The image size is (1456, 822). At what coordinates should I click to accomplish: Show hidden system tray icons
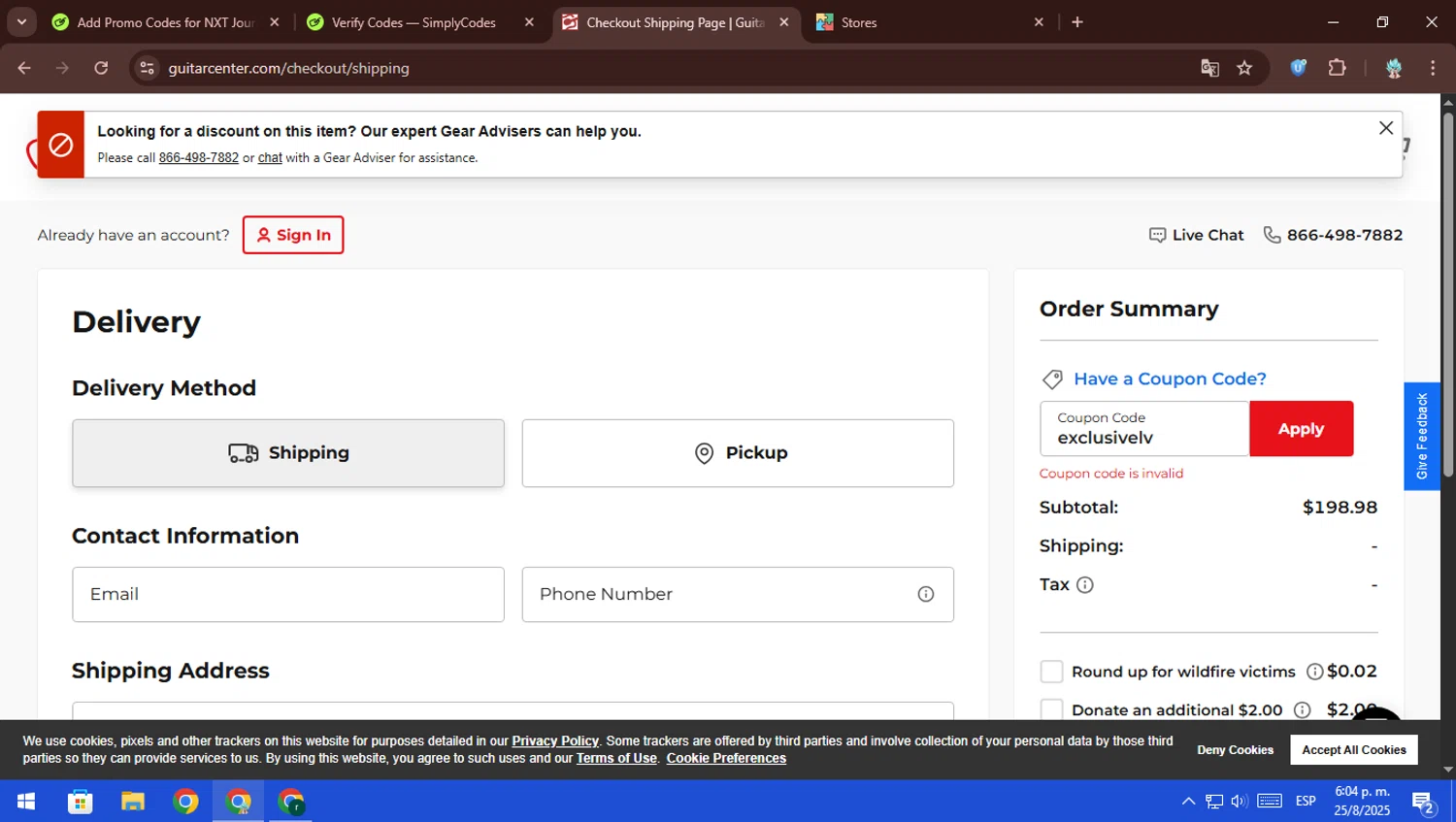[1188, 802]
